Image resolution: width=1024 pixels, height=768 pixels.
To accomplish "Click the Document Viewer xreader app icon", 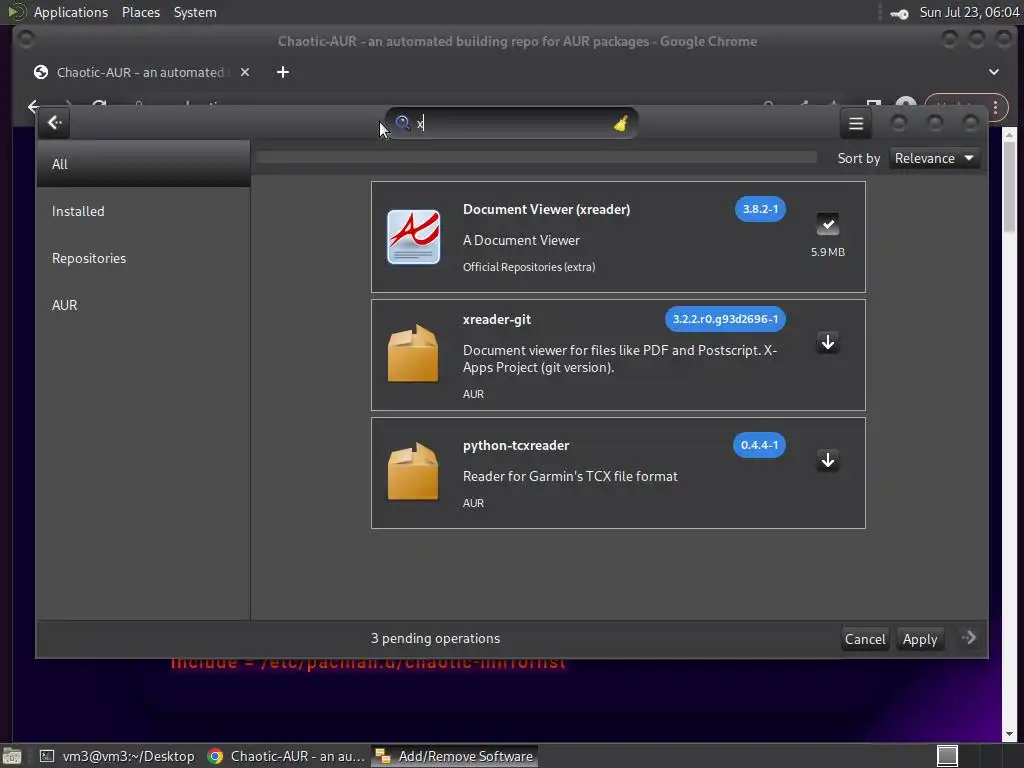I will pos(413,237).
